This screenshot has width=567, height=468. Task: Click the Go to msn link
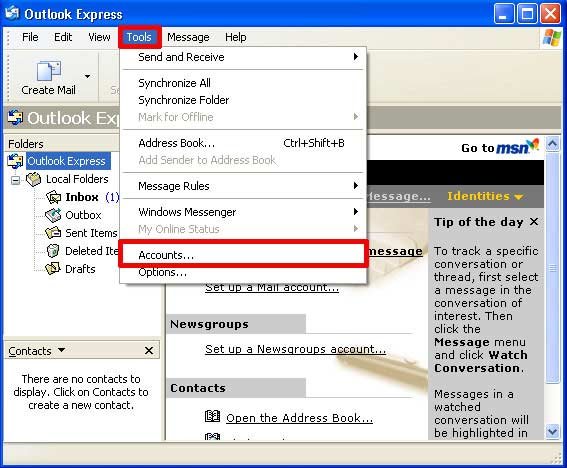tap(500, 147)
